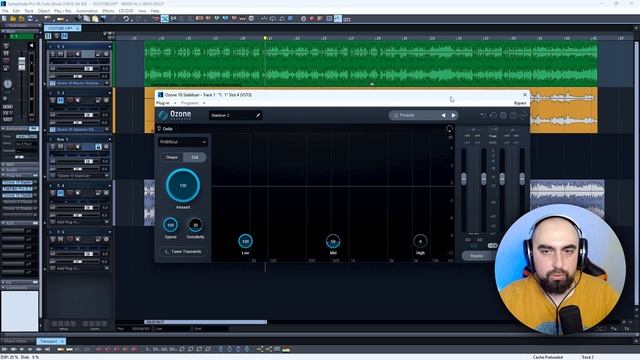Toggle gain link icon under Ozone meters
The height and width of the screenshot is (360, 640).
click(474, 246)
